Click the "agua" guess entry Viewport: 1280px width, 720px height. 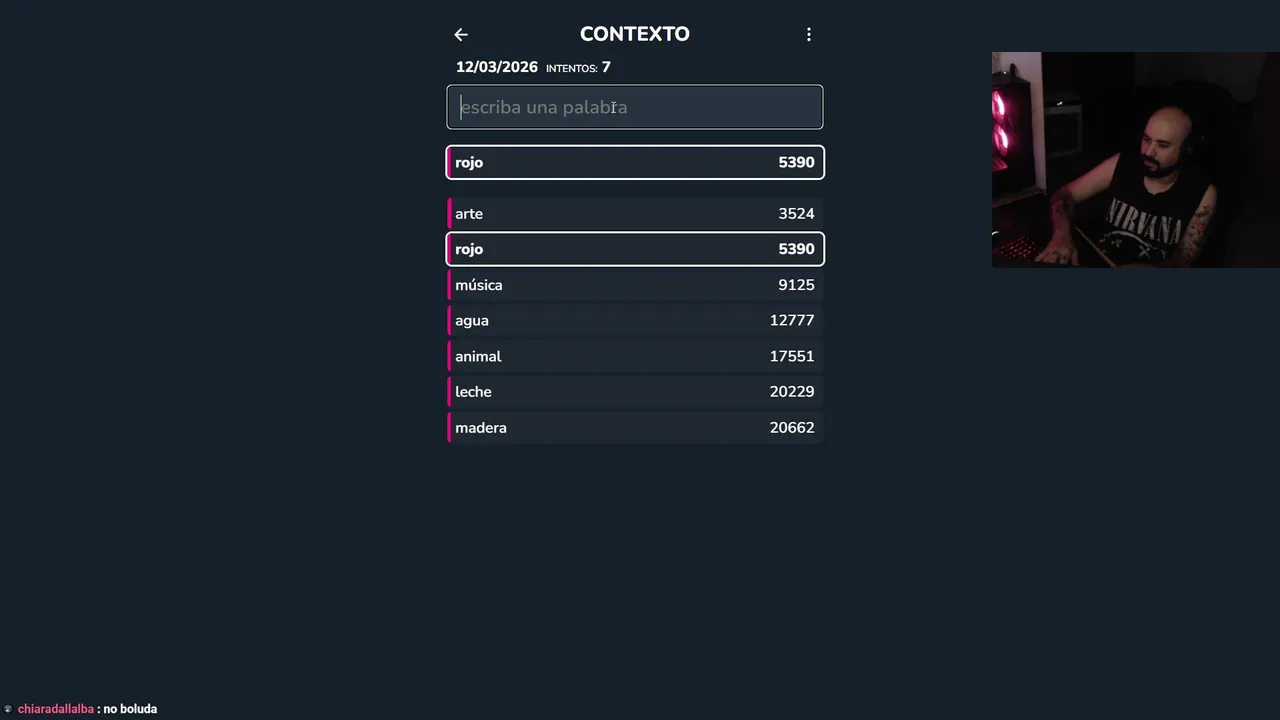[635, 321]
